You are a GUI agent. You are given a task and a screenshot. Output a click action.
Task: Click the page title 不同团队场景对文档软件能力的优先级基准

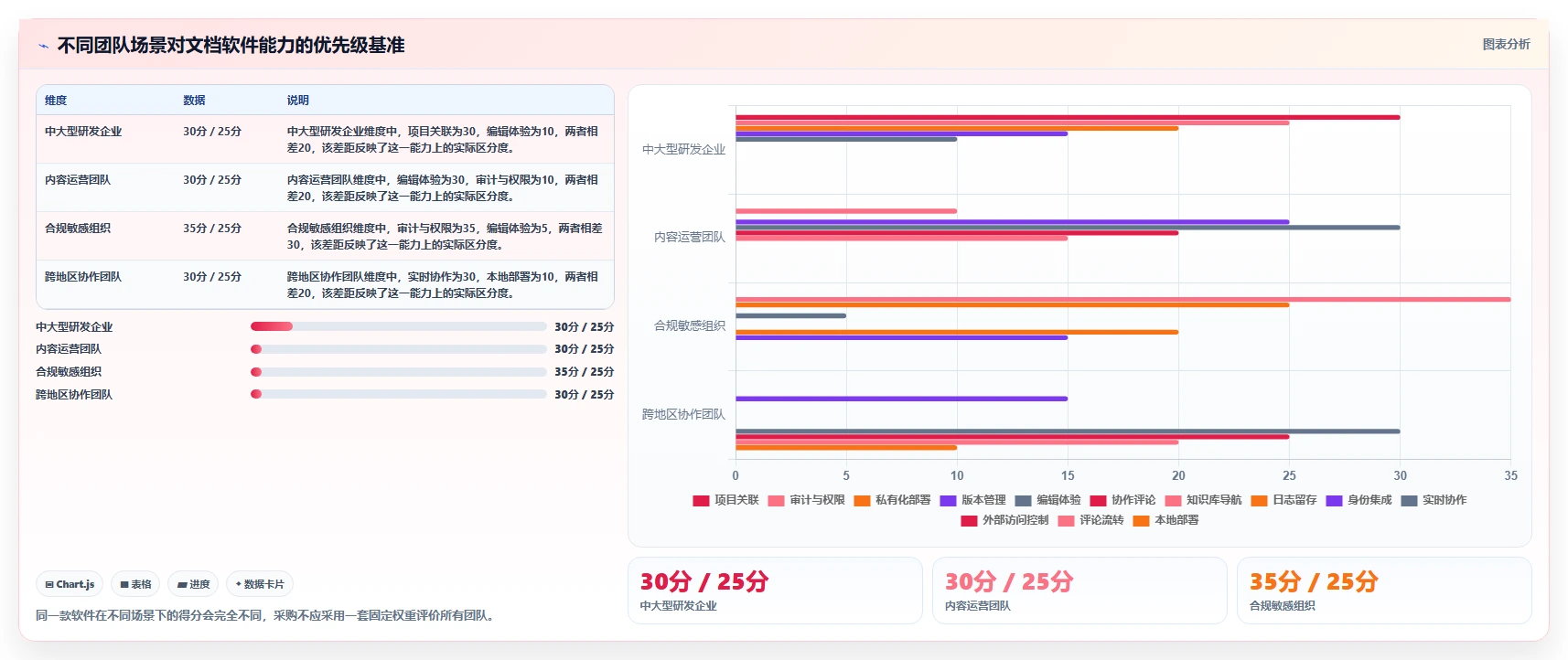231,46
